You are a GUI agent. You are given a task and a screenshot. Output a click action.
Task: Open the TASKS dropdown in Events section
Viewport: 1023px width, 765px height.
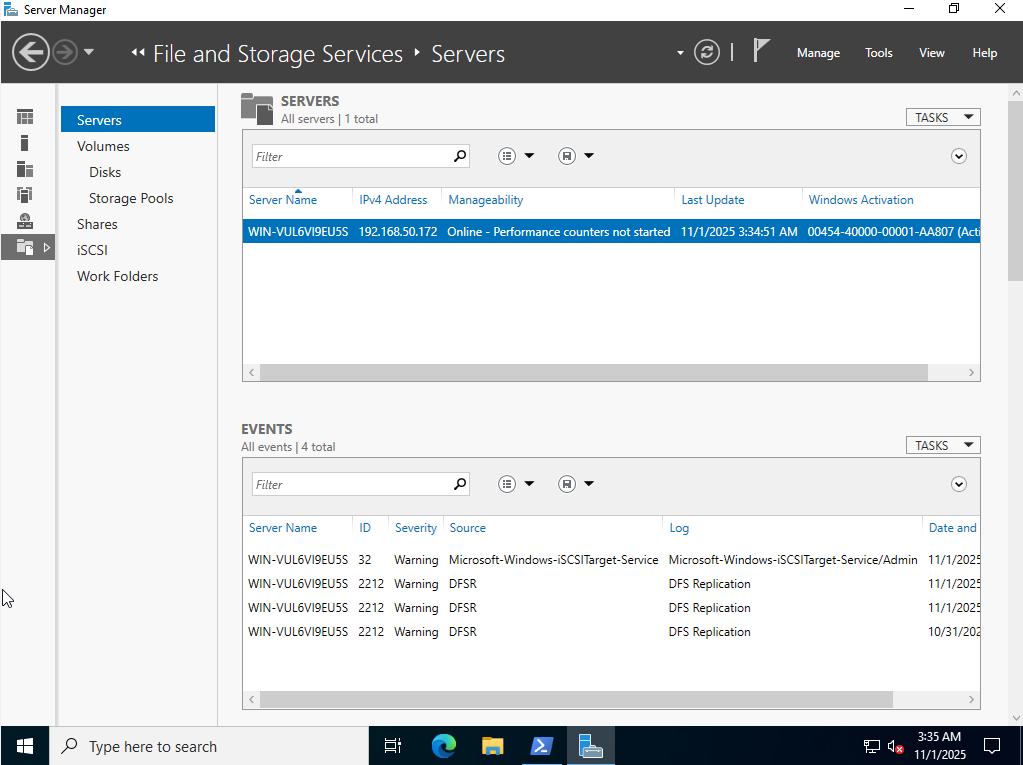coord(943,445)
